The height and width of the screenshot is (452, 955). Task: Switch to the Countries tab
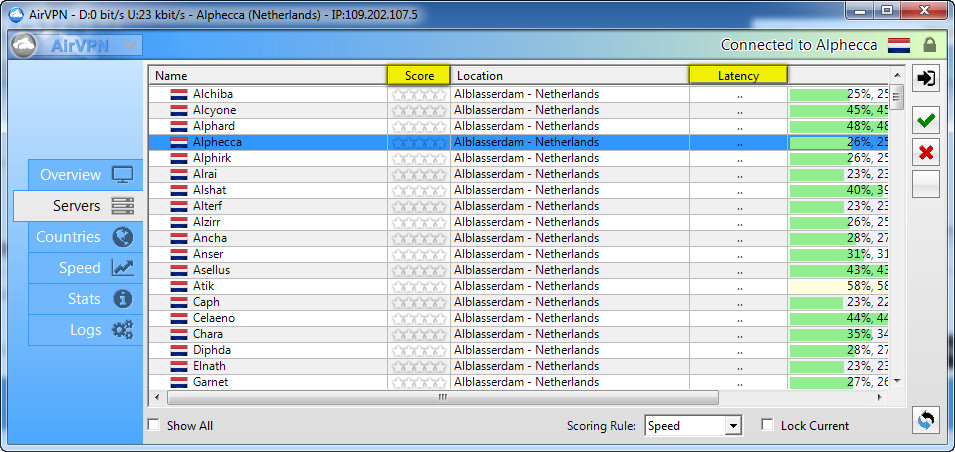[x=85, y=237]
